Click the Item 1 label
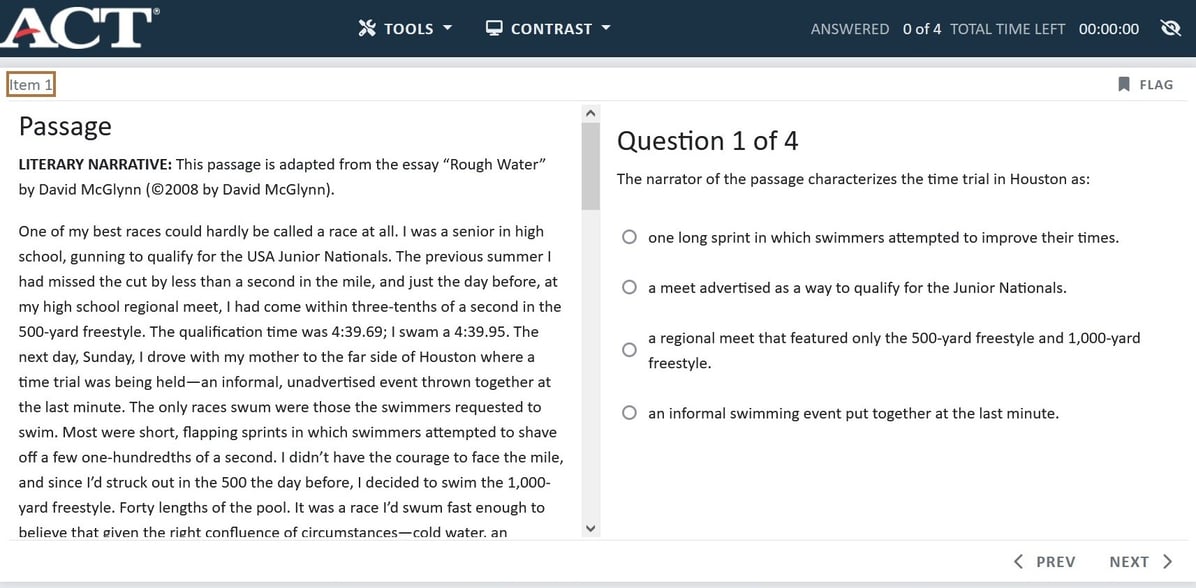1196x588 pixels. [30, 84]
